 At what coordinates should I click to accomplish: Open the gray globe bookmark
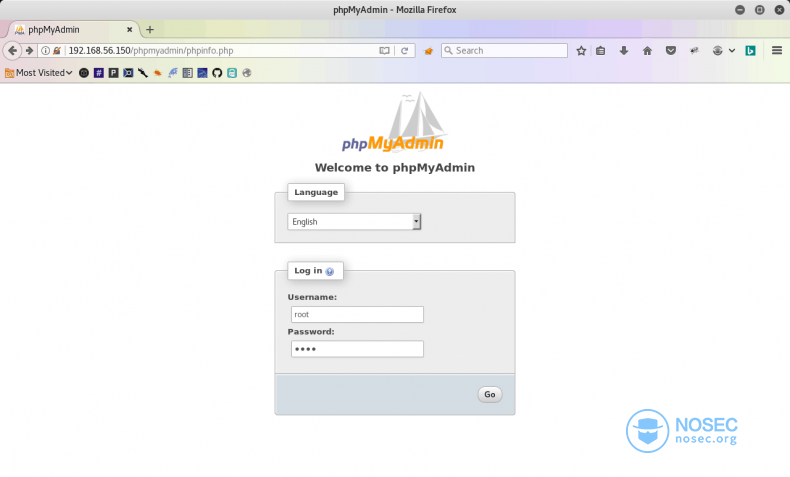coord(246,73)
